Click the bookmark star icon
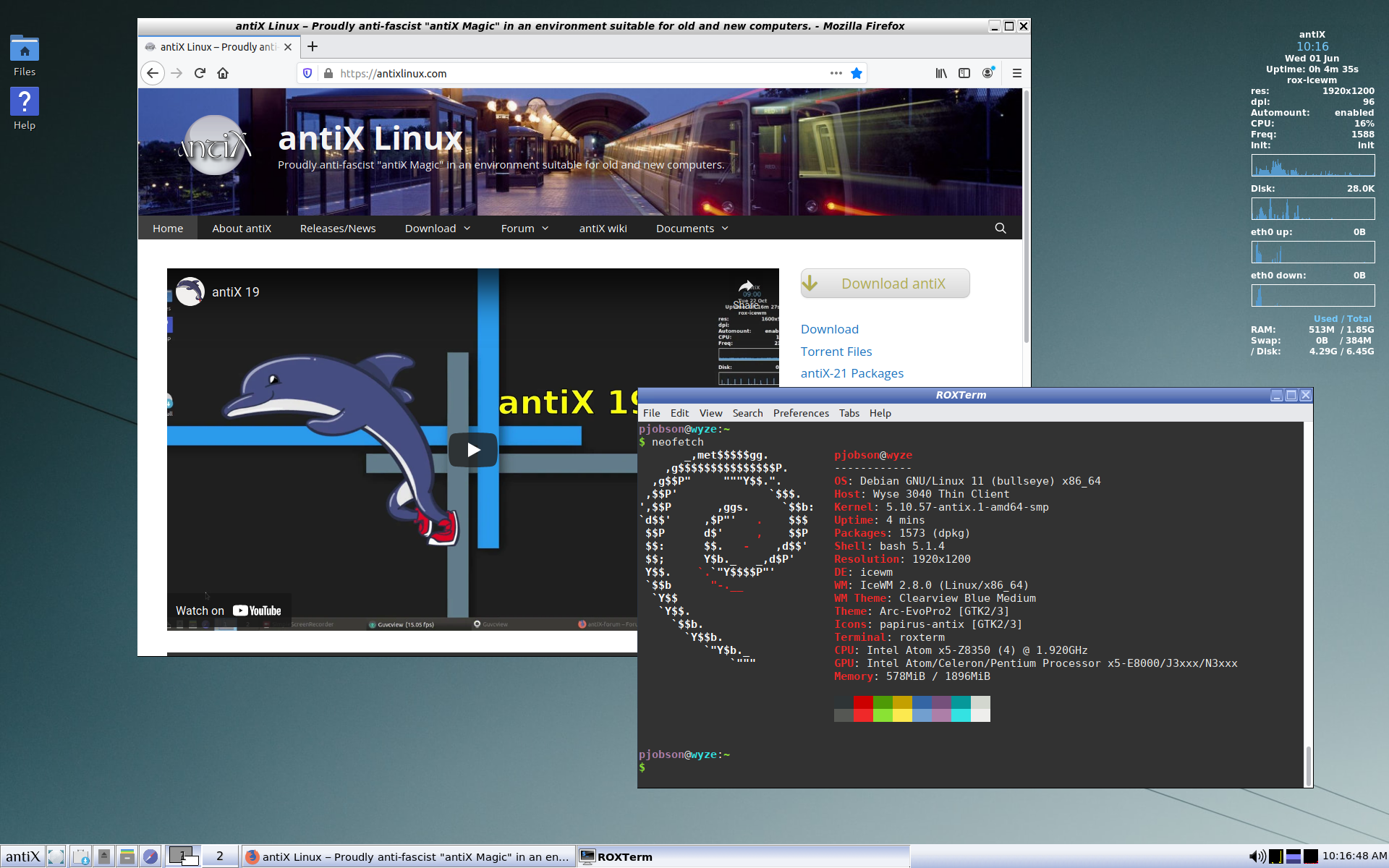Viewport: 1389px width, 868px height. 857,73
